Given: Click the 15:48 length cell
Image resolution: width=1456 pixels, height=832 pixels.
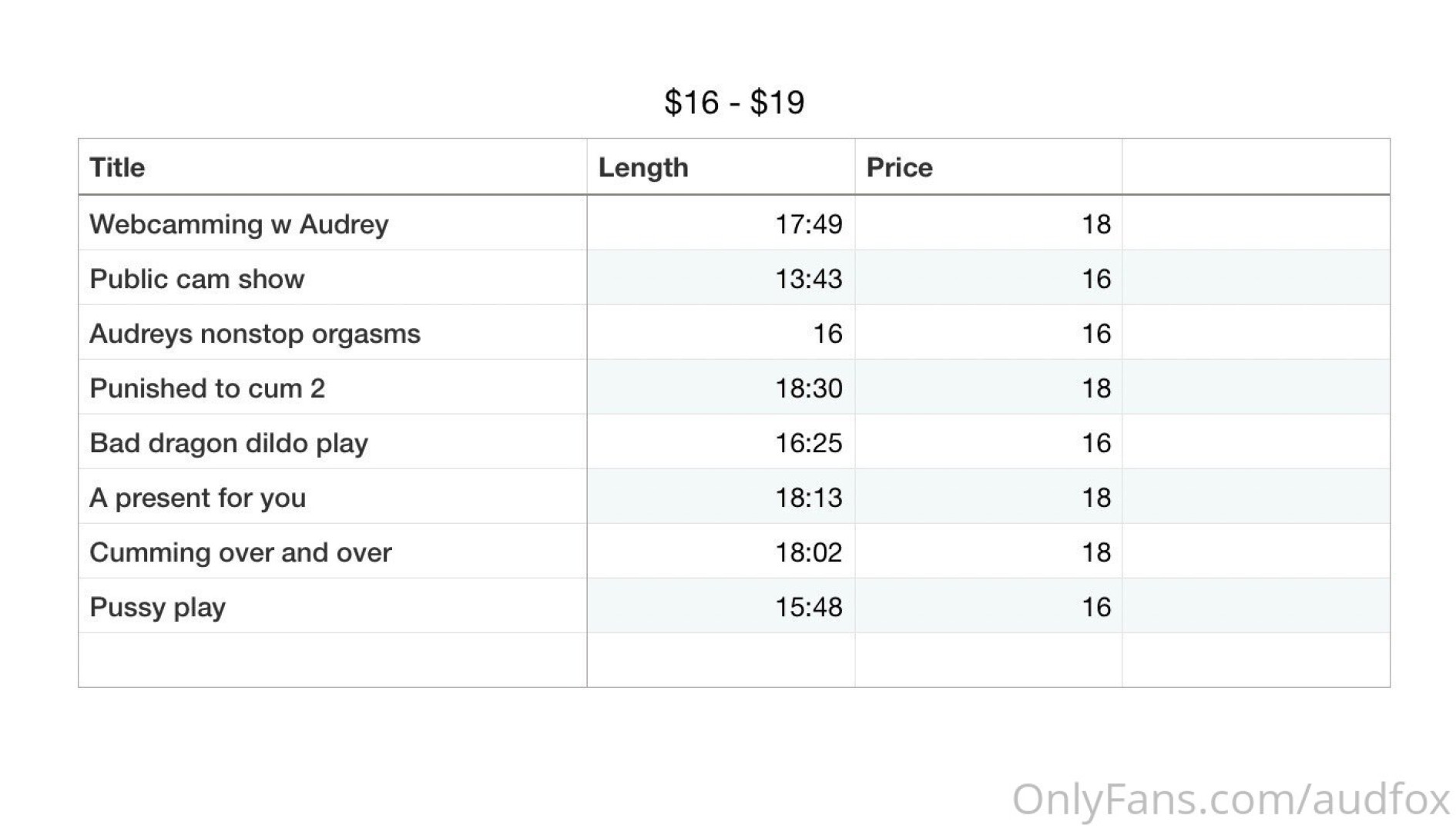Looking at the screenshot, I should (x=808, y=607).
